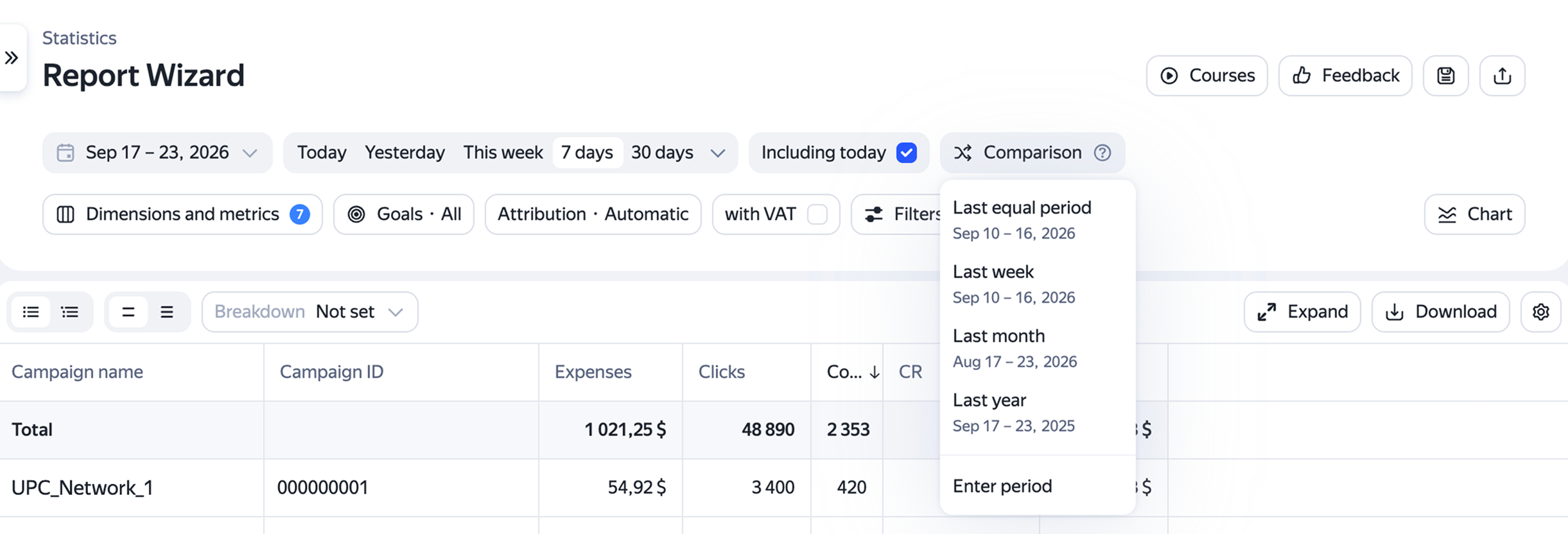This screenshot has width=1568, height=534.
Task: Select Last equal period comparison option
Action: [1038, 220]
